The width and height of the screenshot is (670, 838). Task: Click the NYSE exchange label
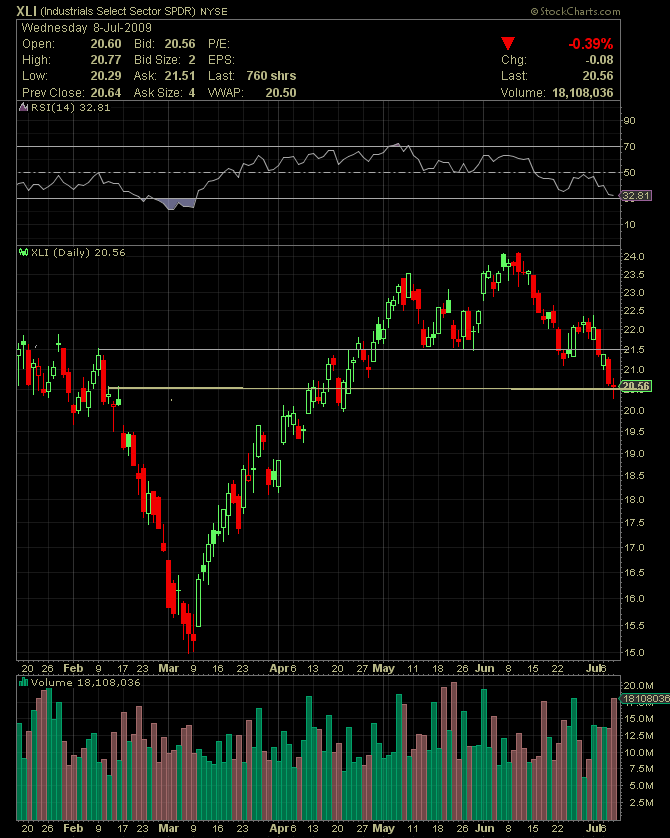(214, 12)
